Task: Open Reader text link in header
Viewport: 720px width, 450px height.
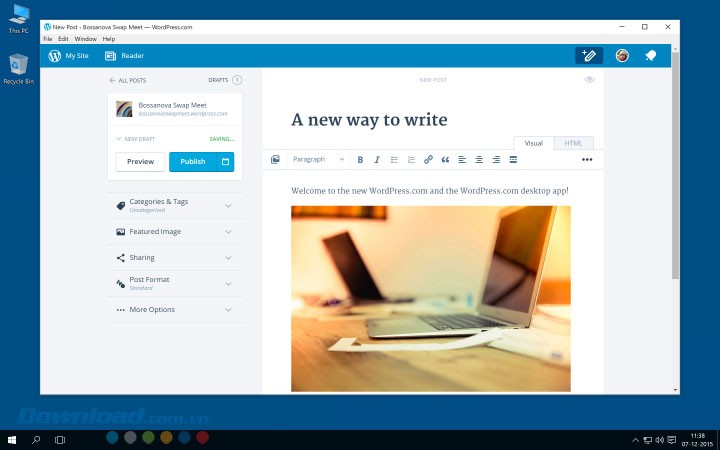Action: click(133, 56)
